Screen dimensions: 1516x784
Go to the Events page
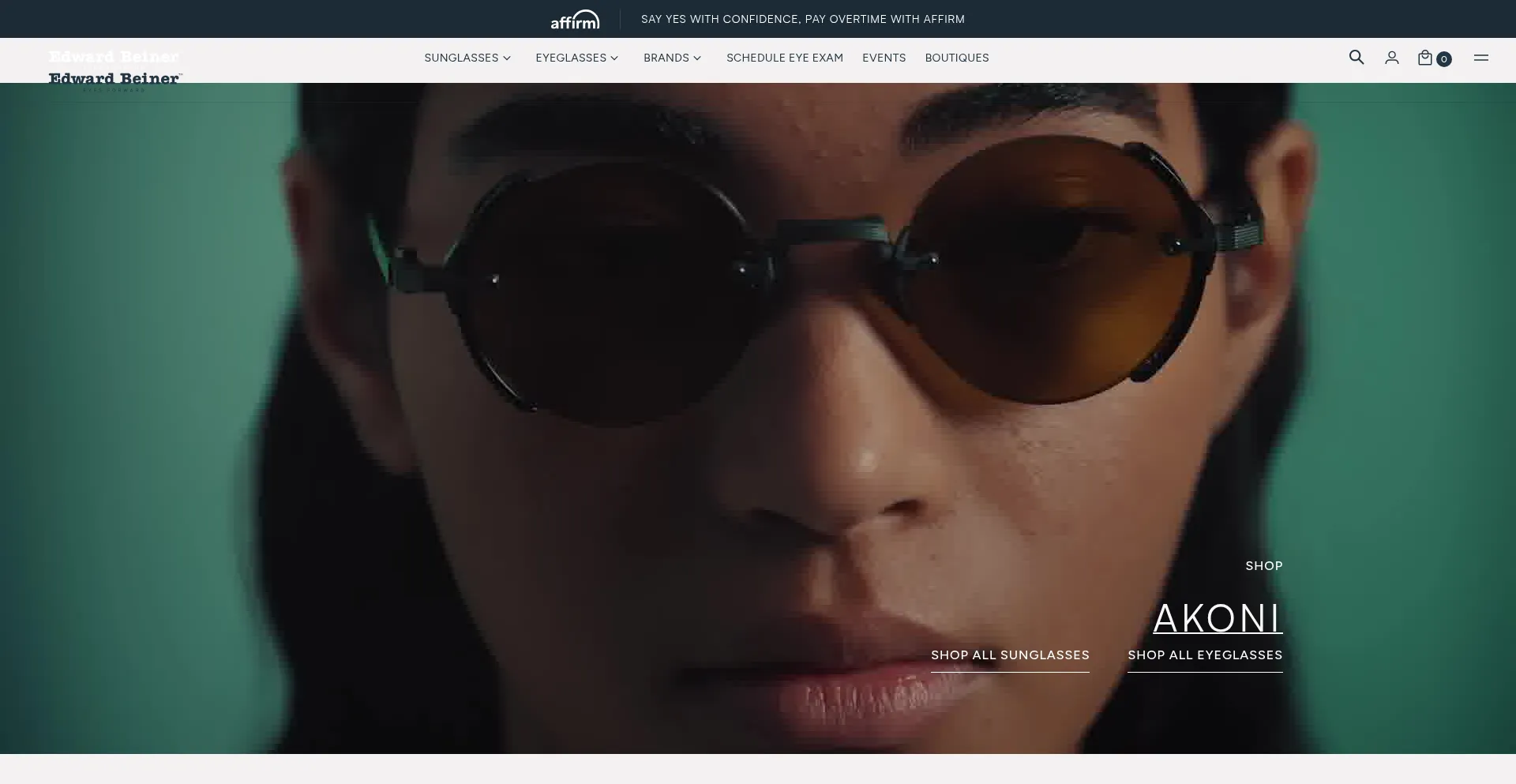[884, 58]
